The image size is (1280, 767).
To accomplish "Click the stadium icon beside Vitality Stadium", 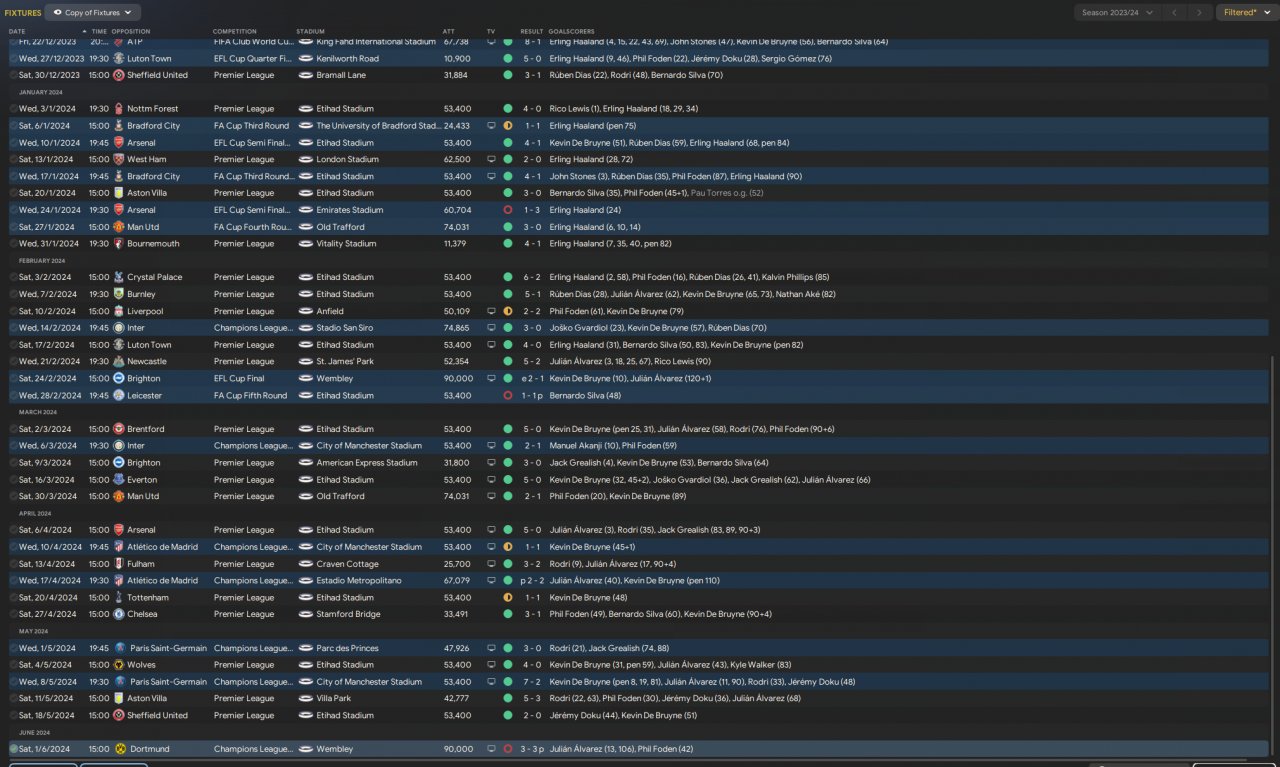I will tap(306, 244).
